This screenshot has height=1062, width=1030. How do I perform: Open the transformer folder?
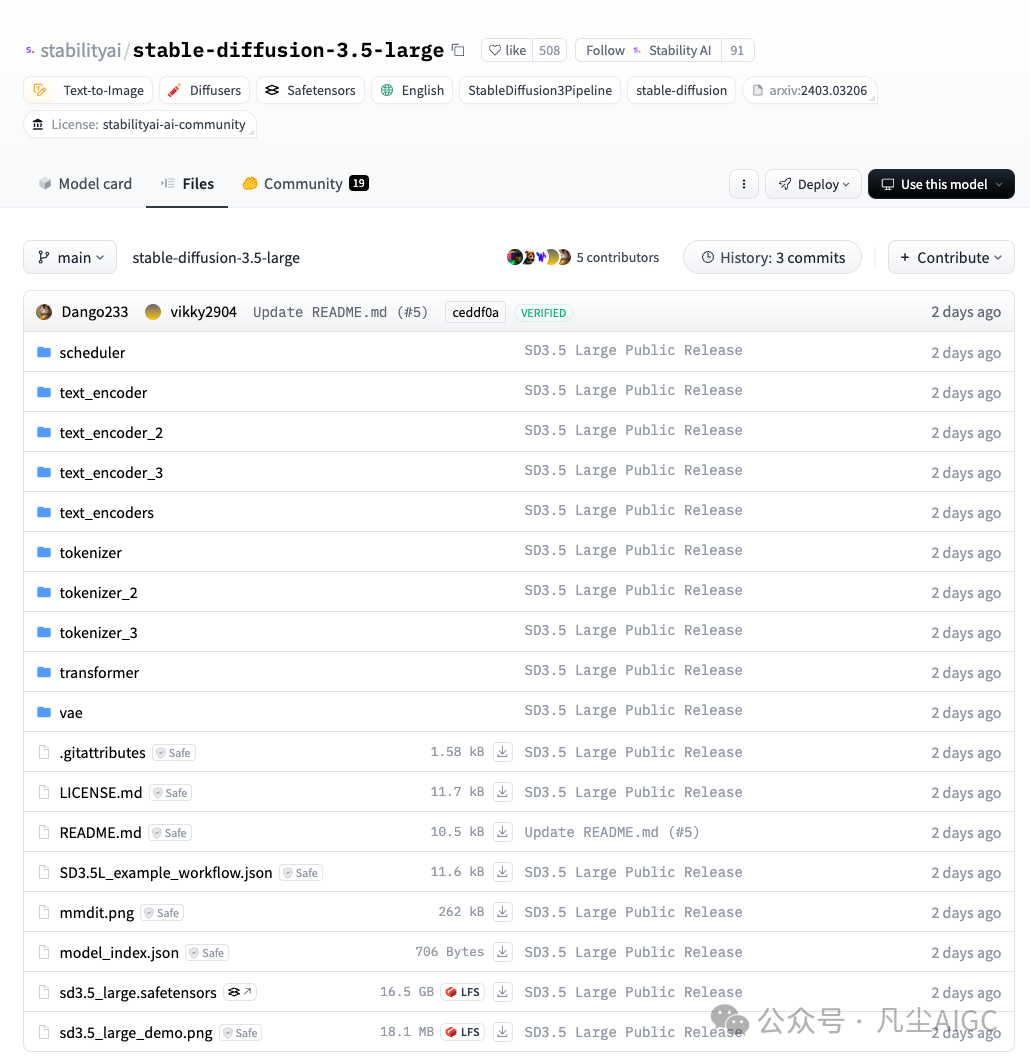pyautogui.click(x=99, y=672)
